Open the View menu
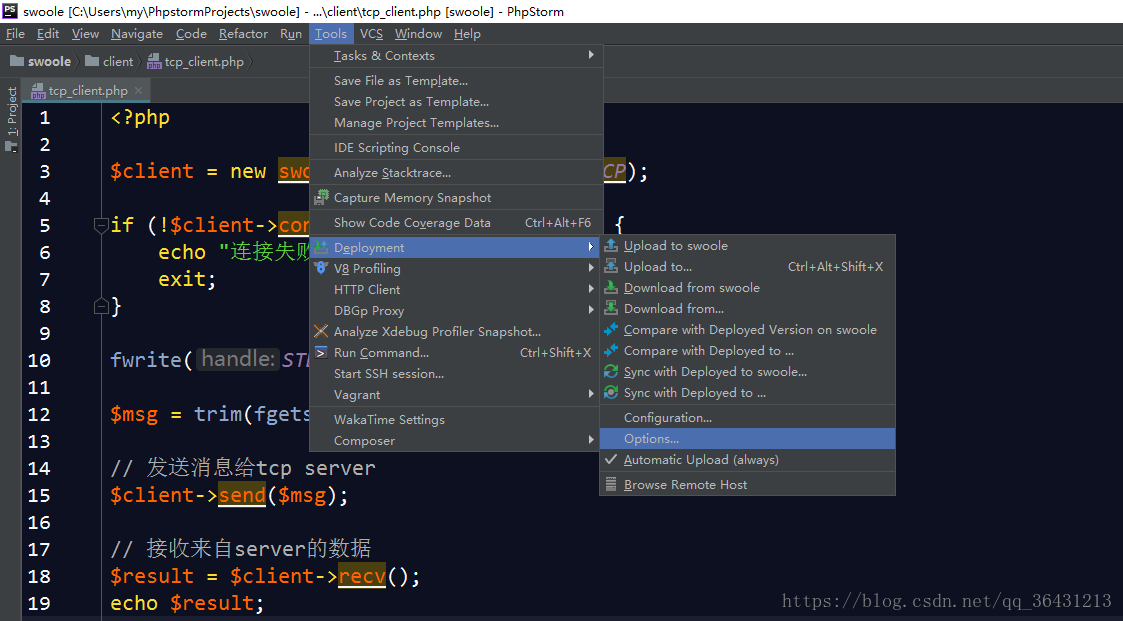Screen dimensions: 1123x621 click(x=85, y=34)
